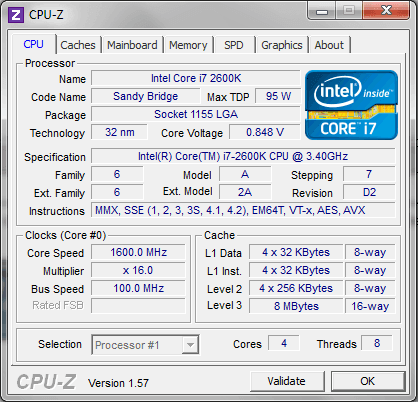This screenshot has height=402, width=418.
Task: Click the Intel Core i7 logo
Action: 351,105
